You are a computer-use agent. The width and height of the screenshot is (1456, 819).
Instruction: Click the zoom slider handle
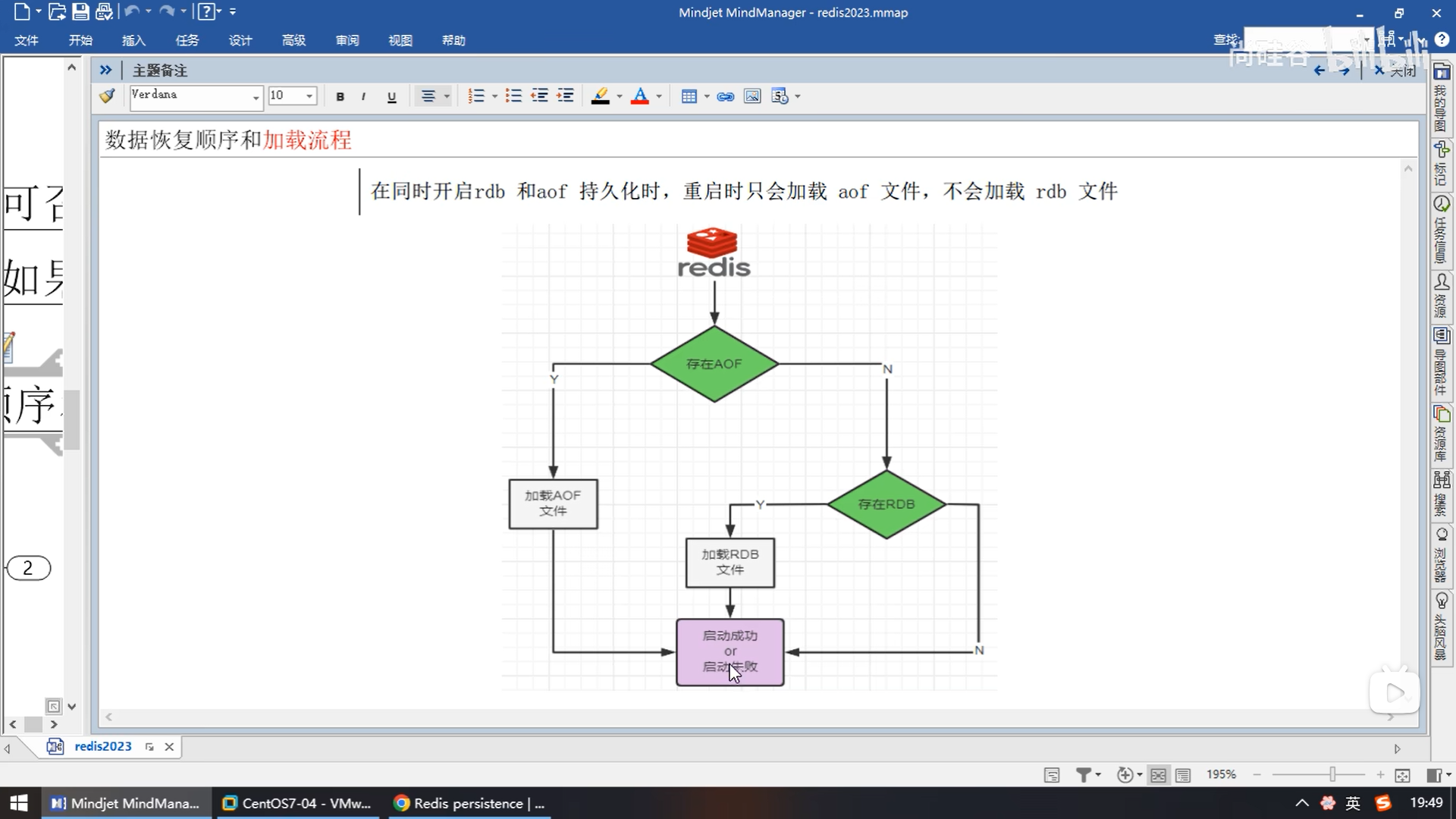[1332, 774]
